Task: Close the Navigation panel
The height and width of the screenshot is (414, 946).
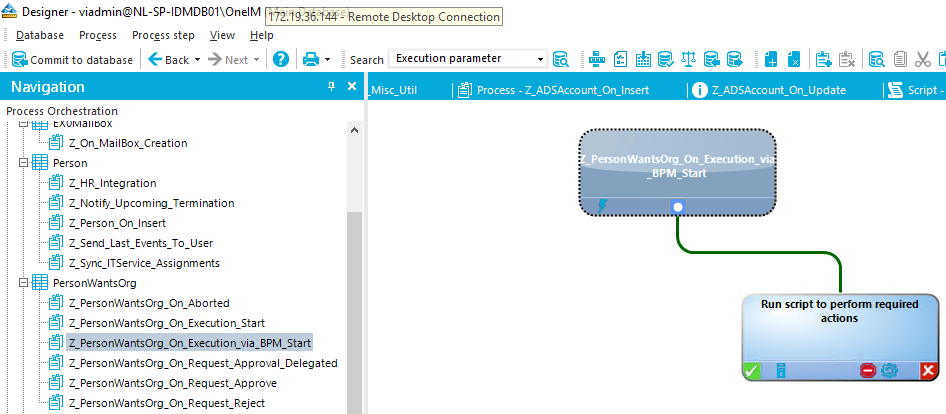Action: [x=352, y=86]
